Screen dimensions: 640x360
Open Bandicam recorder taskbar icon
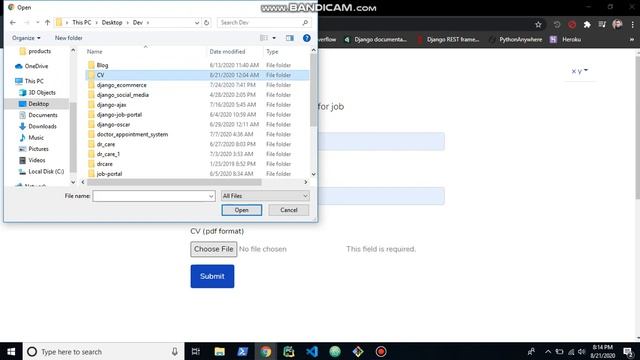click(x=381, y=351)
